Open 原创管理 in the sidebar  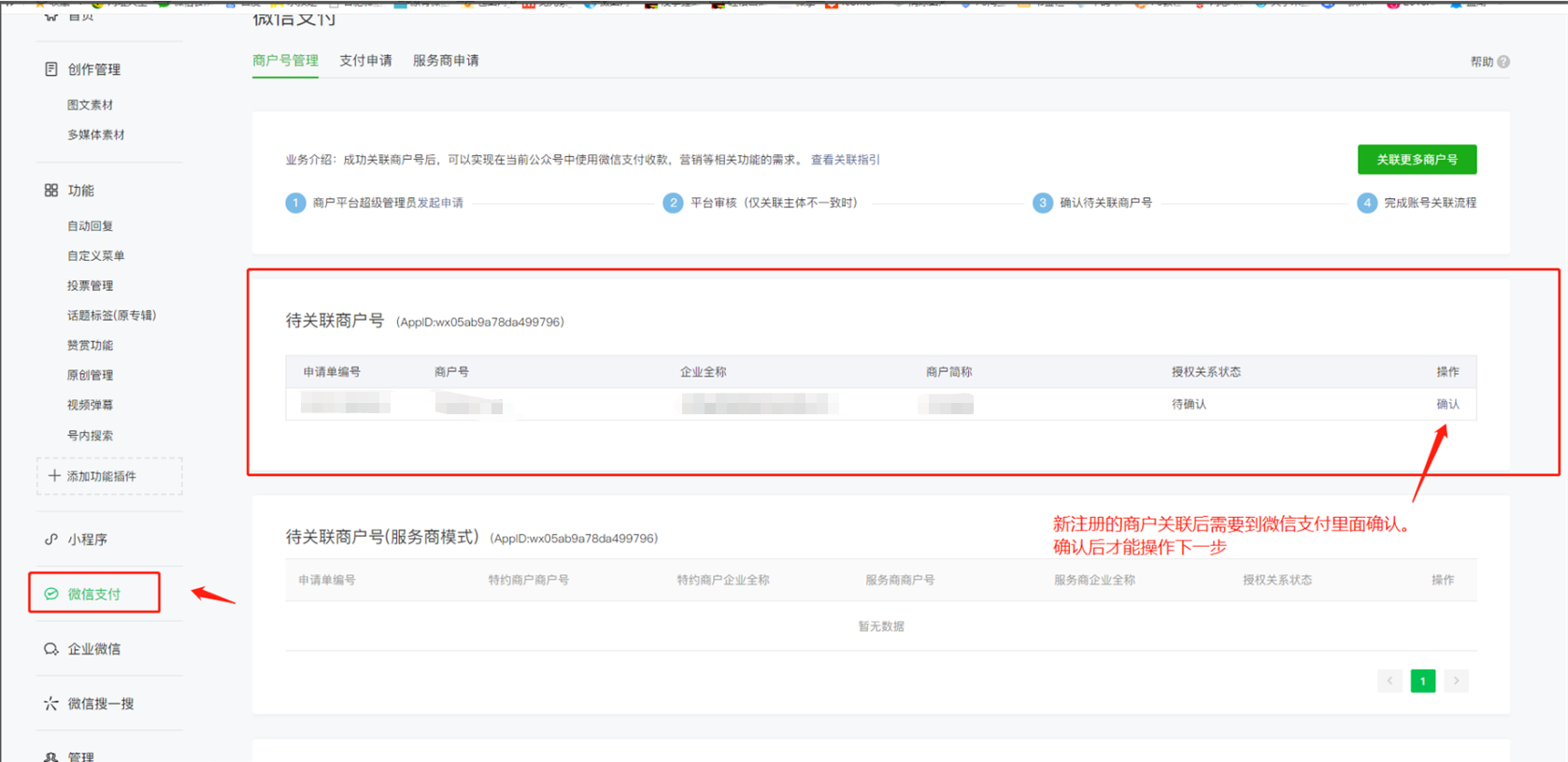pyautogui.click(x=90, y=375)
